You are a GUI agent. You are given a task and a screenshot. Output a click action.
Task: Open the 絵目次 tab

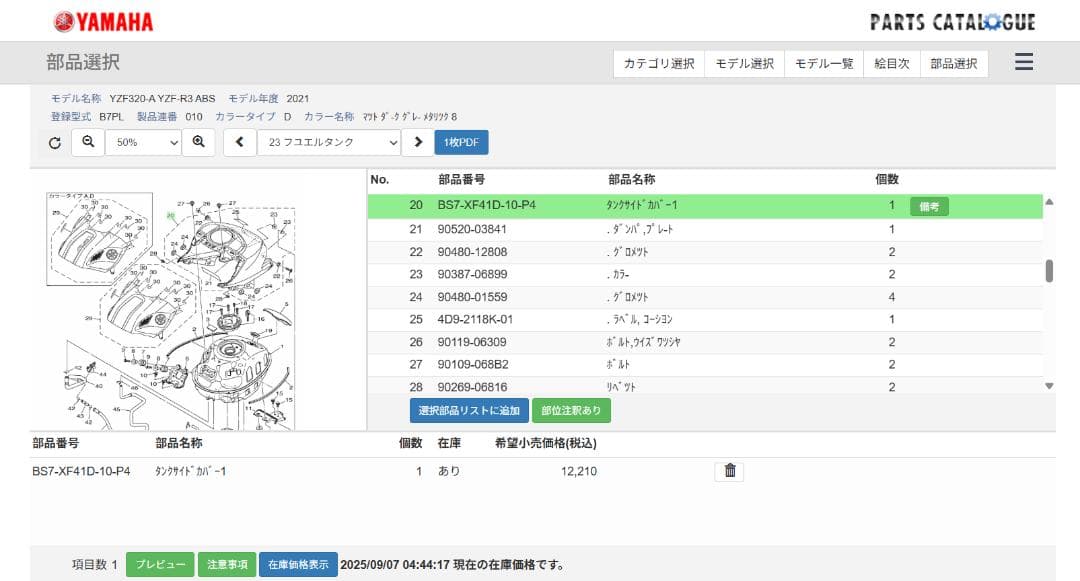(892, 64)
